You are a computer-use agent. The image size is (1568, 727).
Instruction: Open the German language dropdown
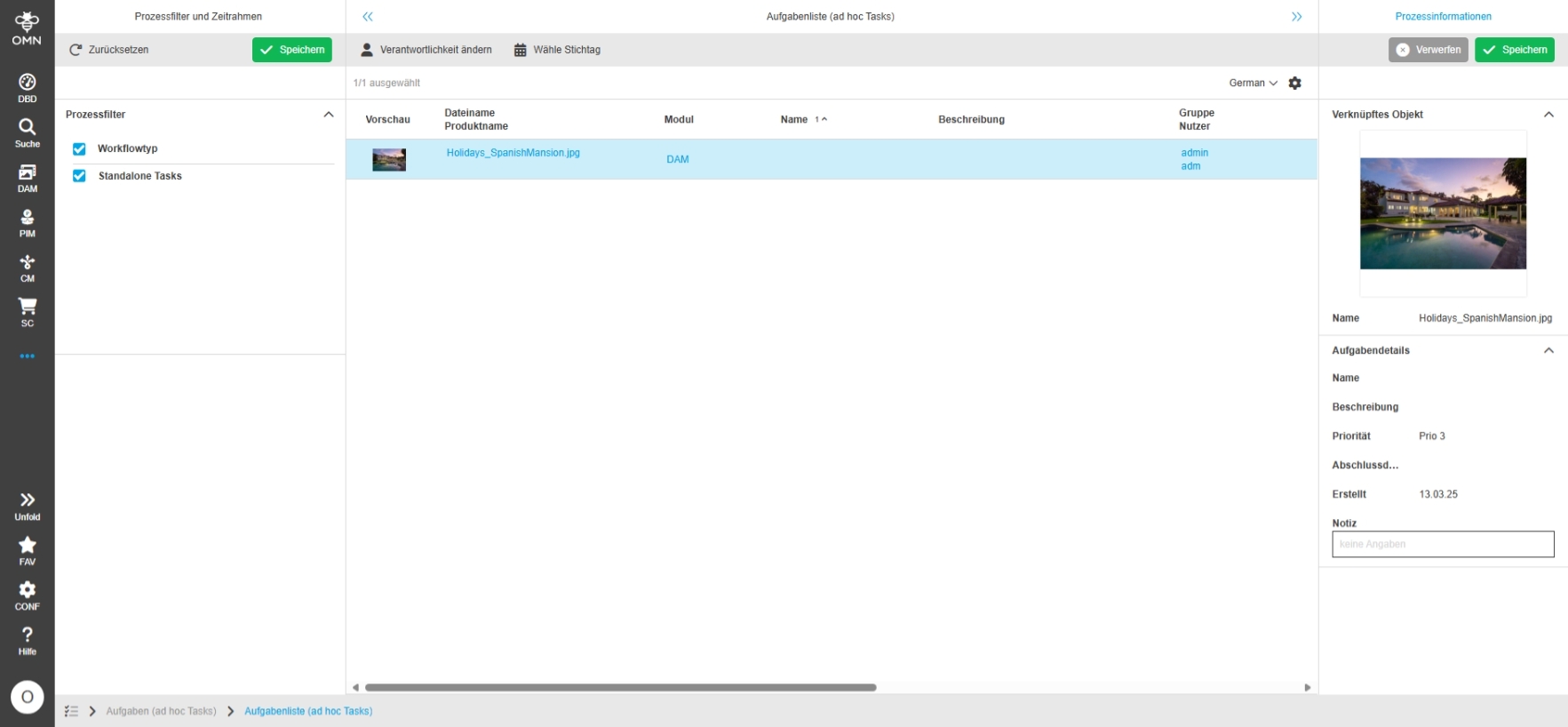[x=1252, y=83]
